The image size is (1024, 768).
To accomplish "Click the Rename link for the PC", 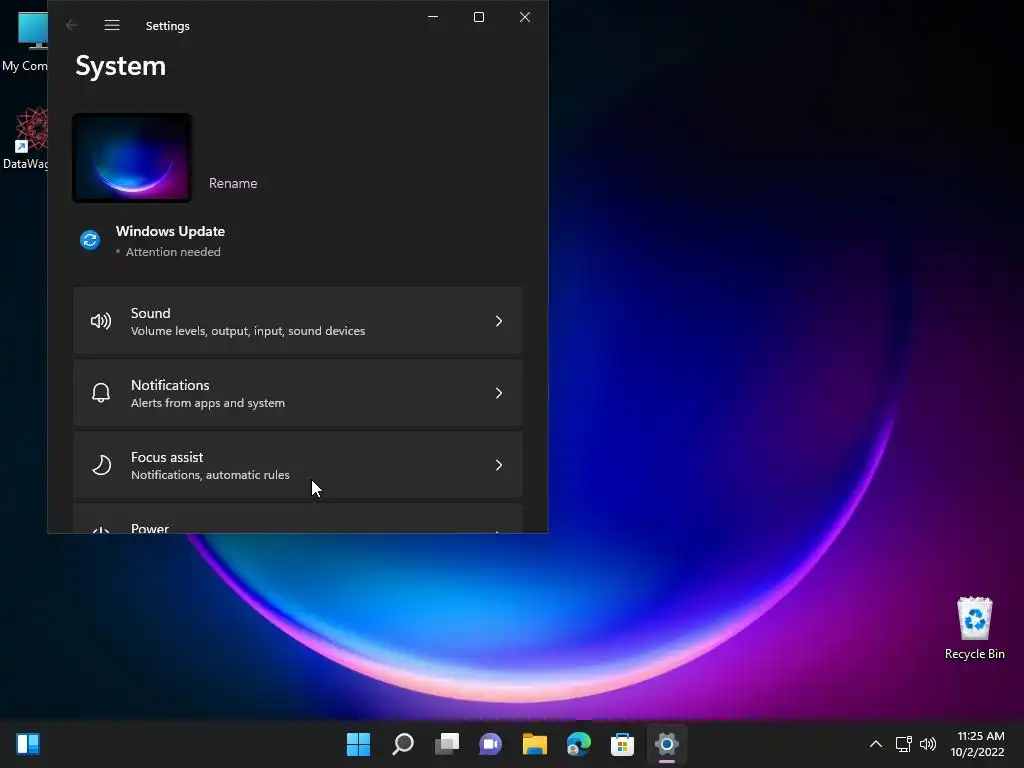I will pyautogui.click(x=233, y=184).
